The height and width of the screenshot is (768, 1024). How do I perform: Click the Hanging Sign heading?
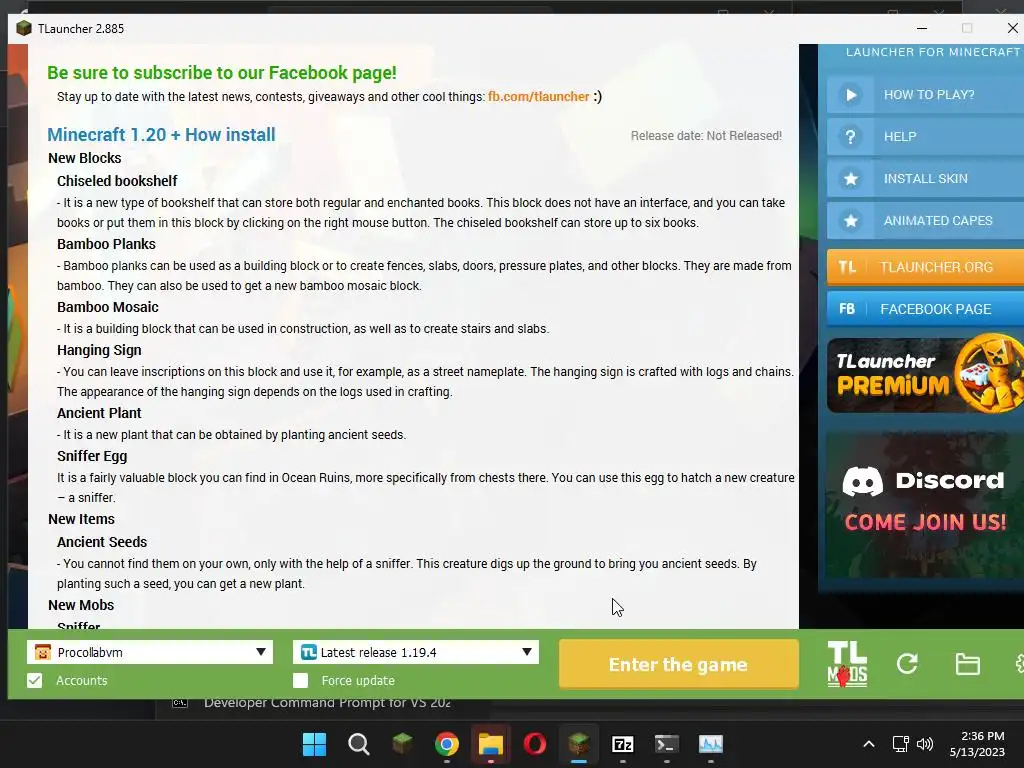click(99, 350)
